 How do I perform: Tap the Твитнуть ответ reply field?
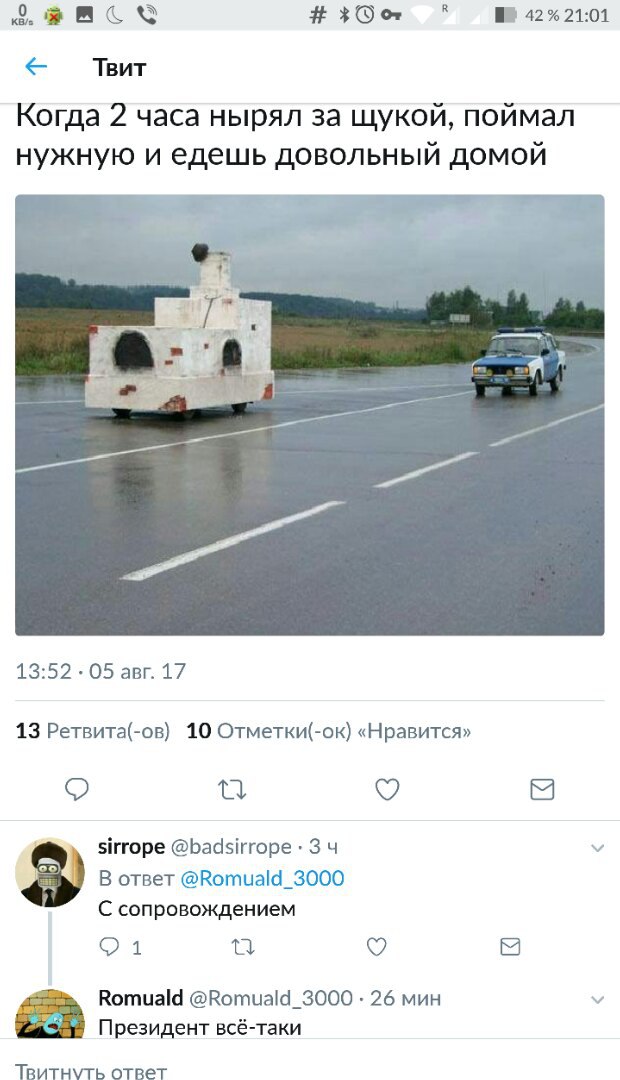click(310, 1061)
